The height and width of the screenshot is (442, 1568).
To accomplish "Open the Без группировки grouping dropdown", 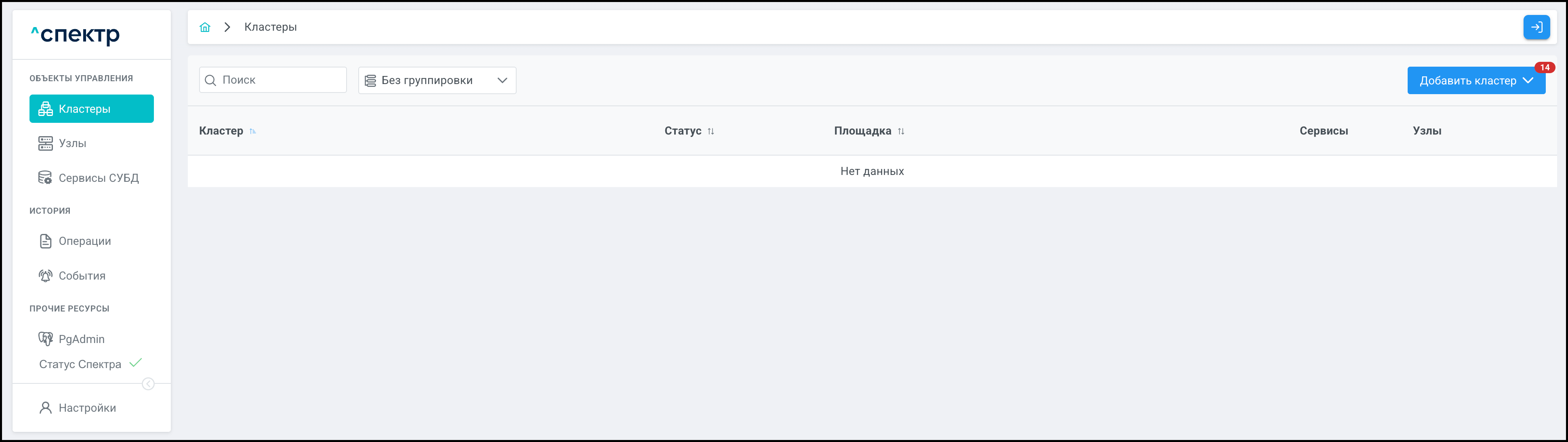I will [x=437, y=80].
